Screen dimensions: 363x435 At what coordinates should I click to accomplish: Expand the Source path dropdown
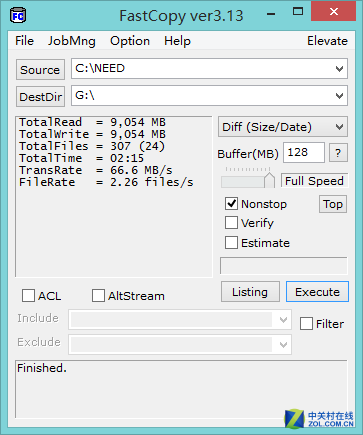(339, 69)
